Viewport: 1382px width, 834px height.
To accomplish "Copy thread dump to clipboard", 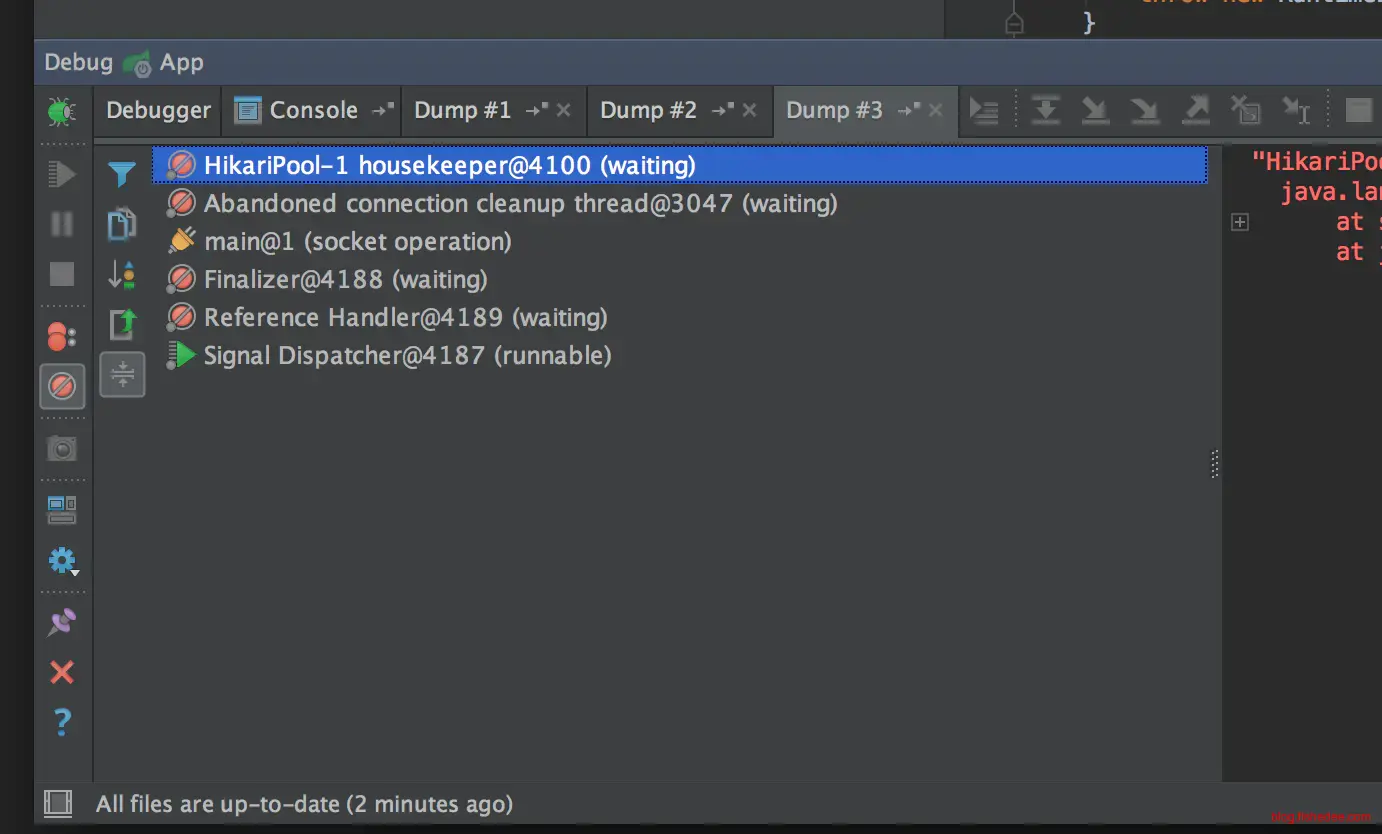I will tap(122, 225).
